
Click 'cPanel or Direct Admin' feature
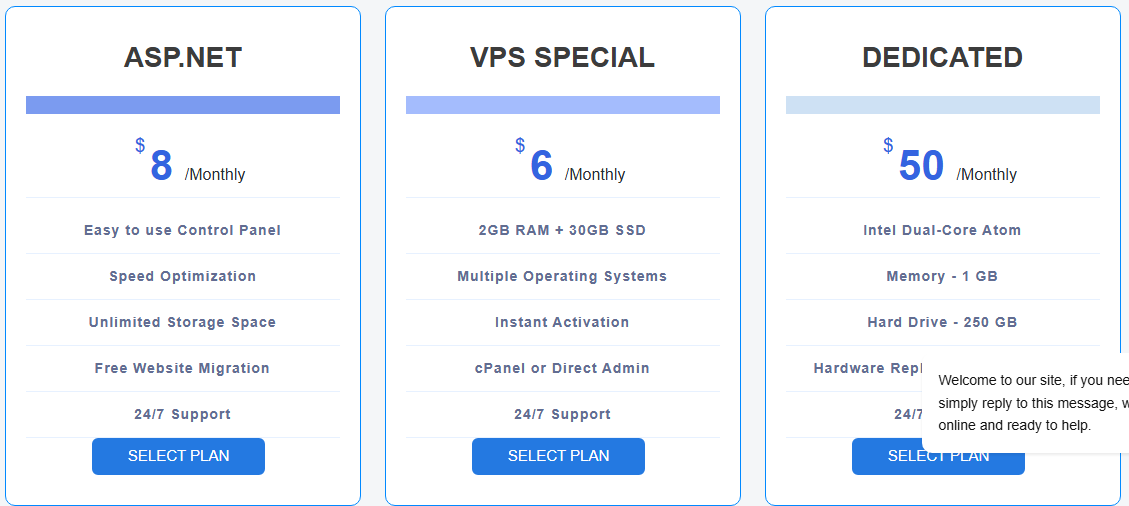tap(562, 368)
